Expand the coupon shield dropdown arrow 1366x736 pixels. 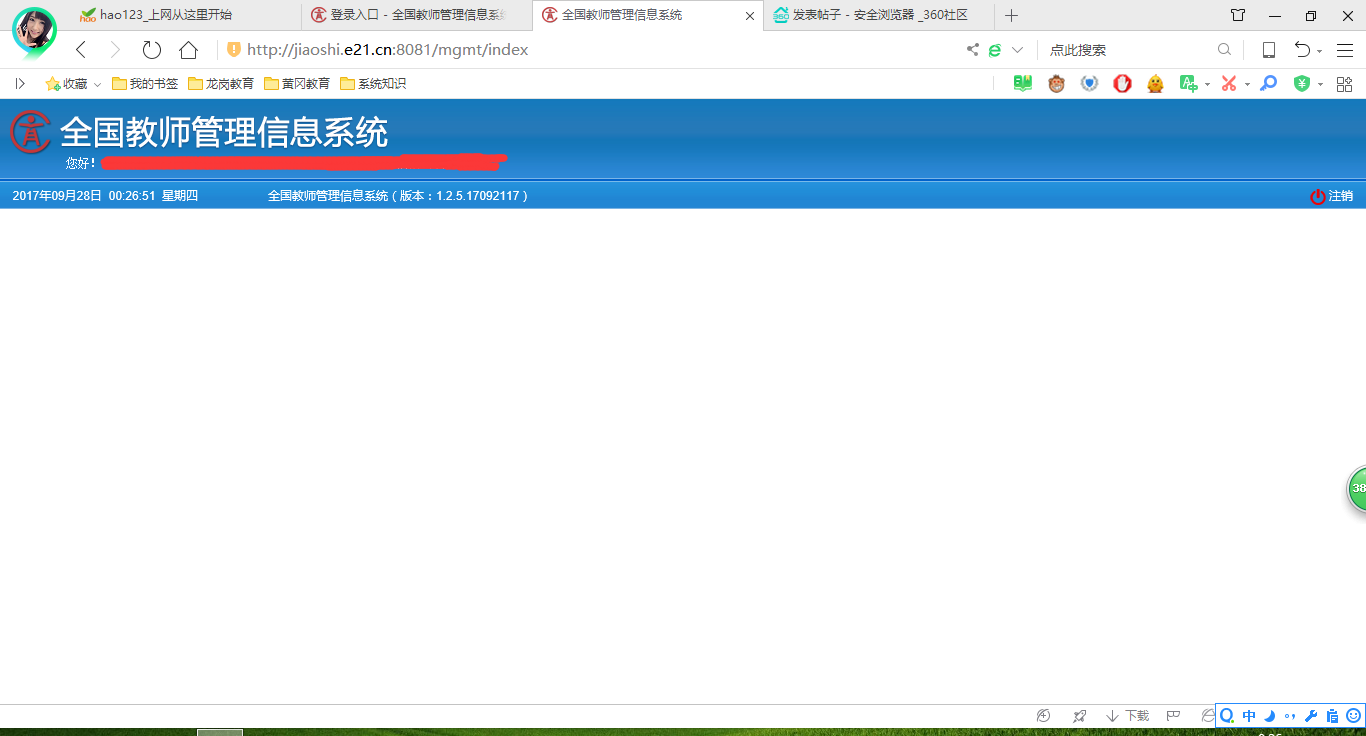point(1321,84)
